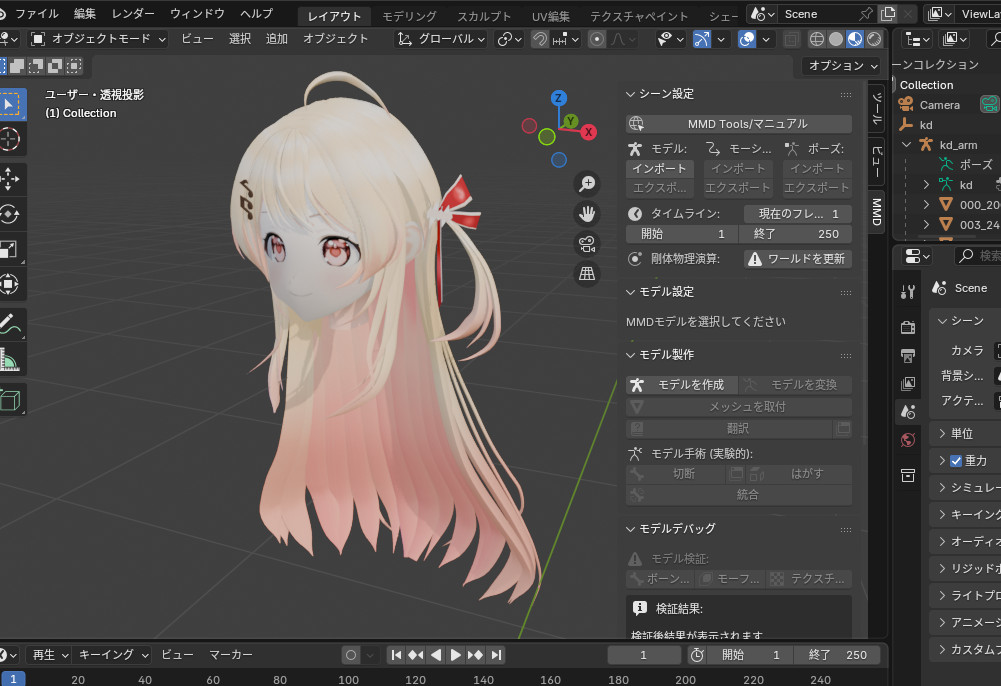Click the play animation button in the timeline
1001x686 pixels.
tap(455, 655)
